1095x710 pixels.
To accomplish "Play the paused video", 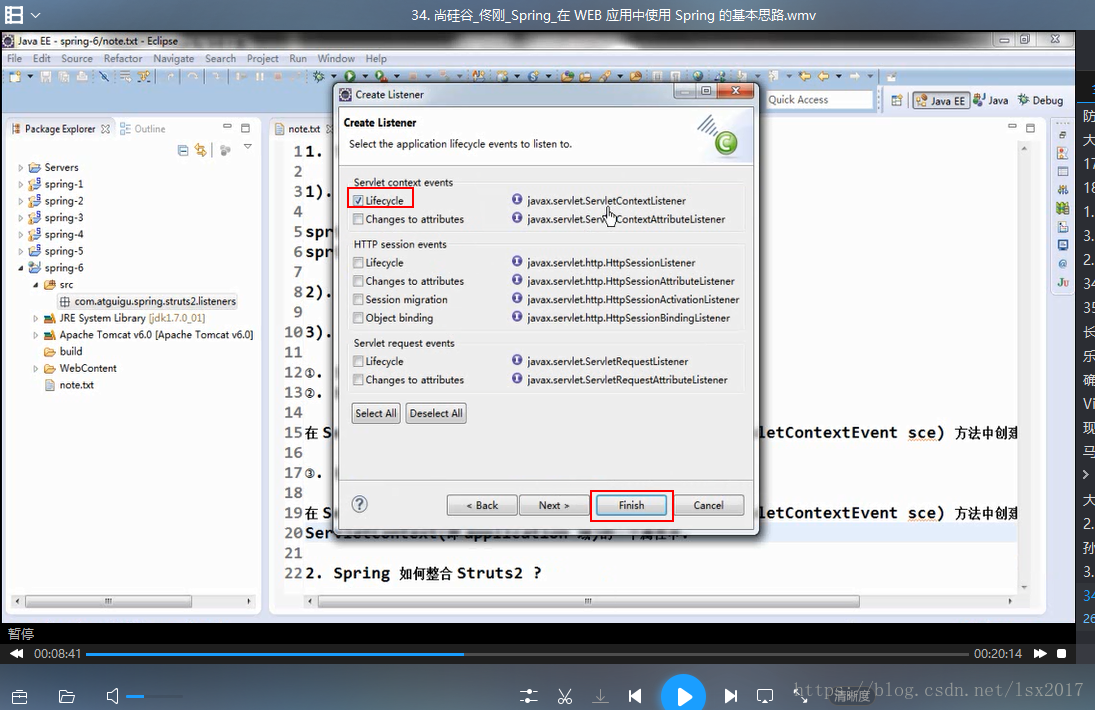I will (x=683, y=695).
